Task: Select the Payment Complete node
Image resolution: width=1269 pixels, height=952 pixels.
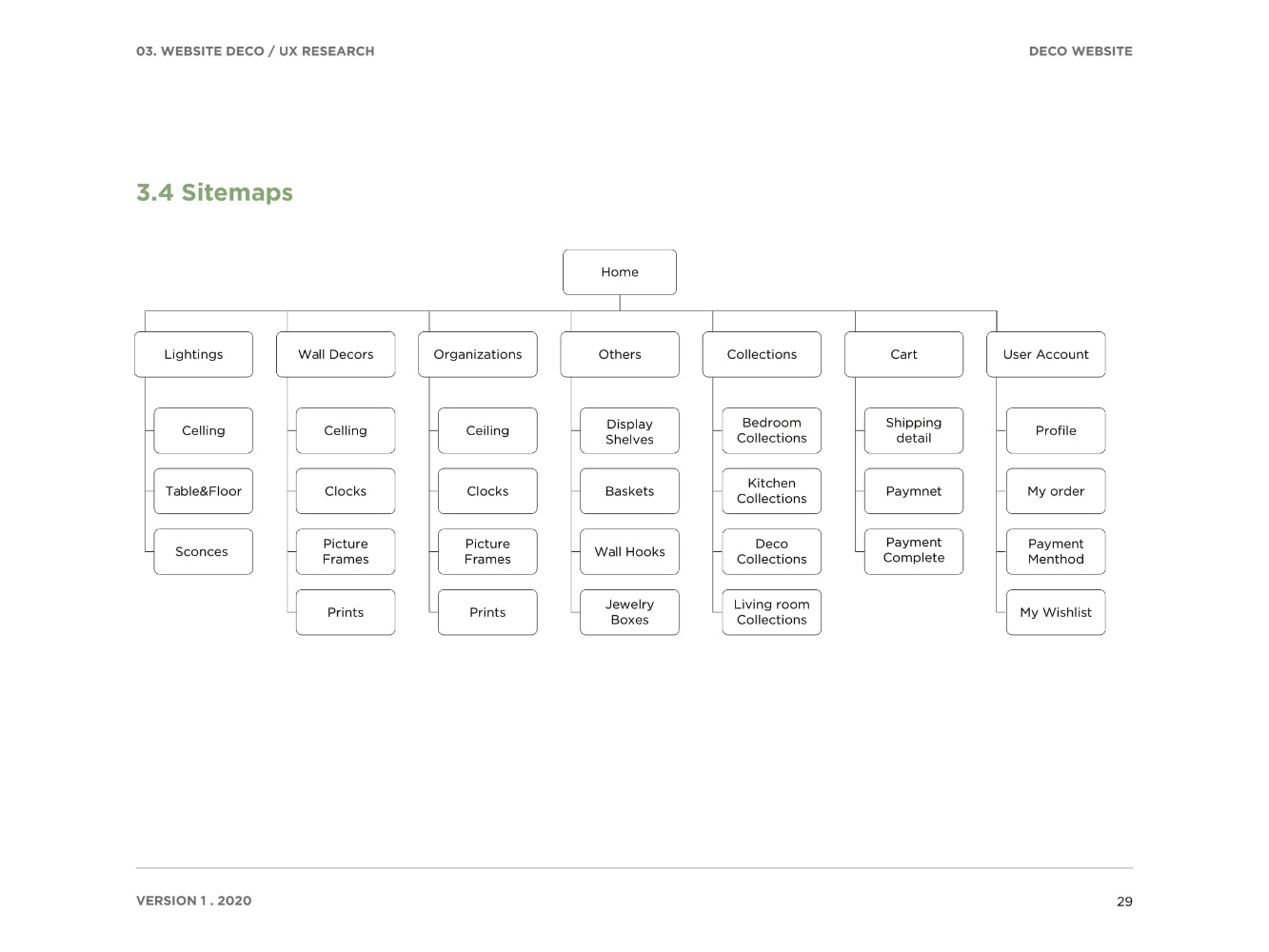Action: [914, 552]
